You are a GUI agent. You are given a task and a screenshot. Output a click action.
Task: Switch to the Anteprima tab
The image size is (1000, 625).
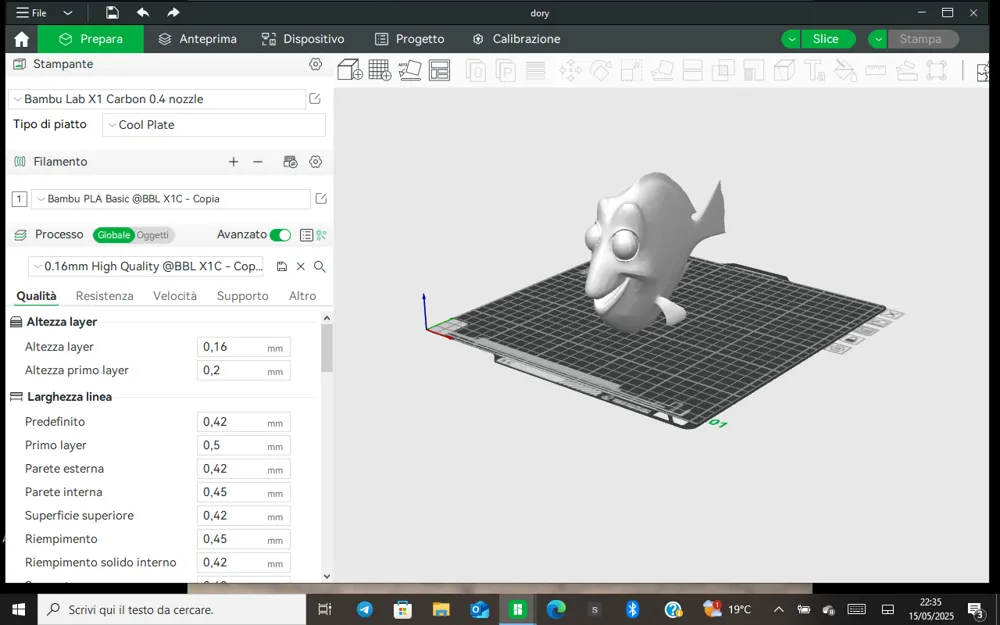(198, 40)
